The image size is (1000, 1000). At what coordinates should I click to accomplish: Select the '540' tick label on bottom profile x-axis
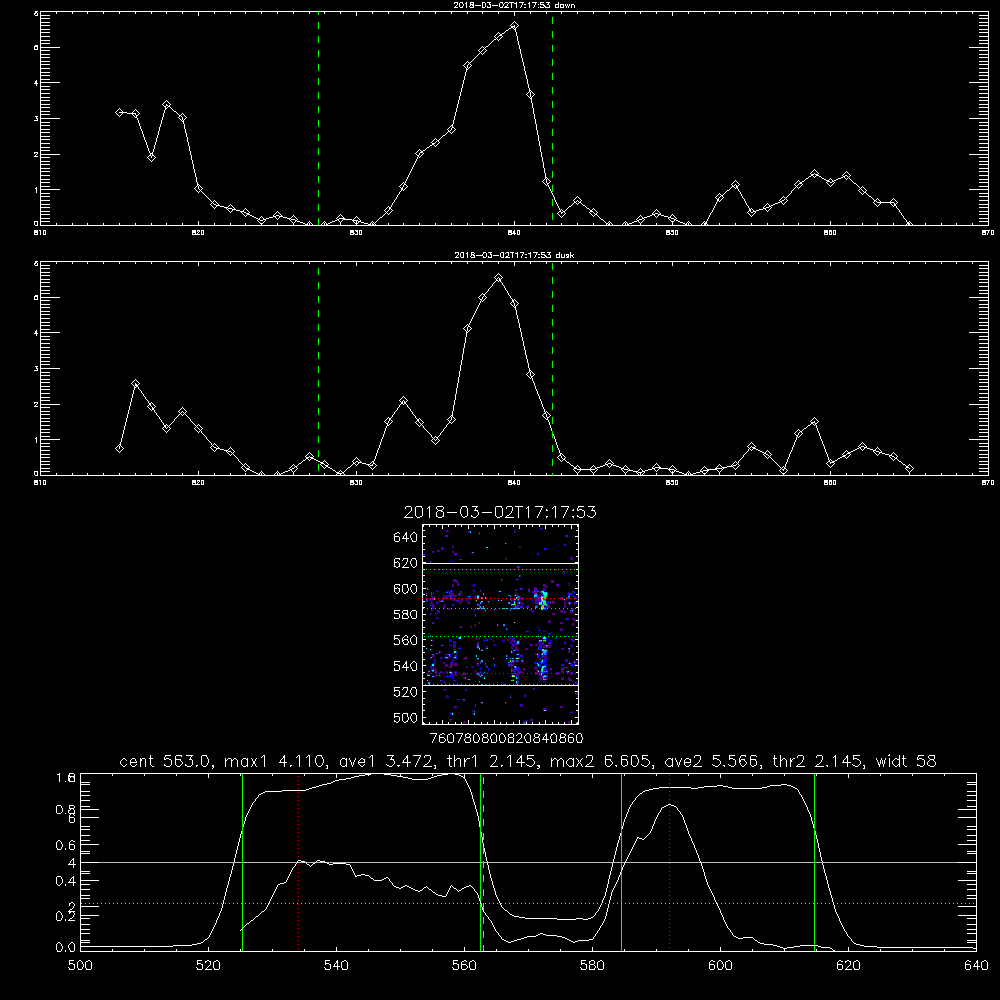tap(336, 966)
